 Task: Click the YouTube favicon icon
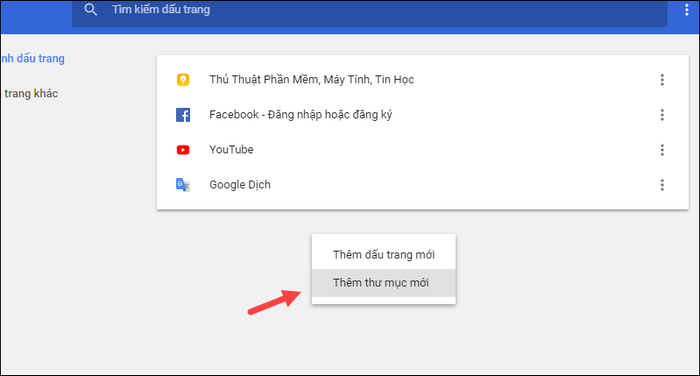click(183, 150)
